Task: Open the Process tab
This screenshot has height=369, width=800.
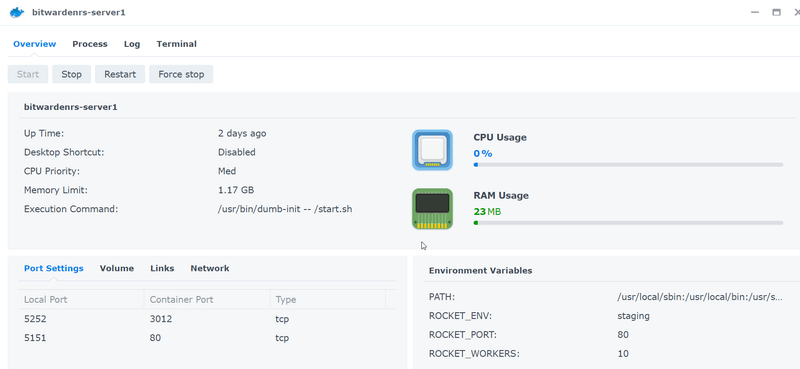Action: tap(90, 44)
